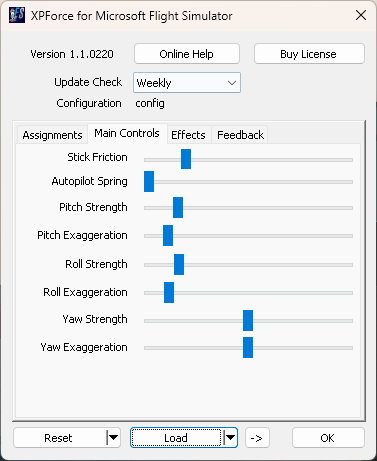The height and width of the screenshot is (461, 377).
Task: Click the Autopilot Spring slider handle
Action: (x=149, y=182)
